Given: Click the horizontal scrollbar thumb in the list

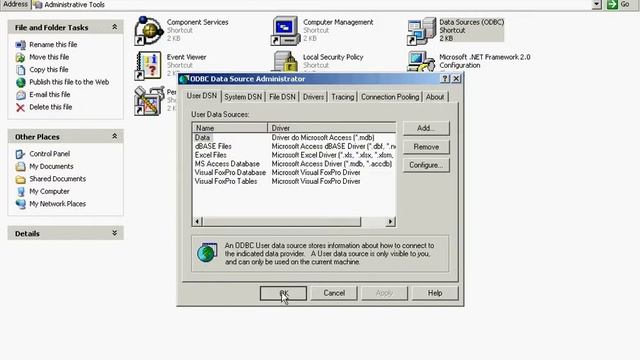Looking at the screenshot, I should (282, 222).
